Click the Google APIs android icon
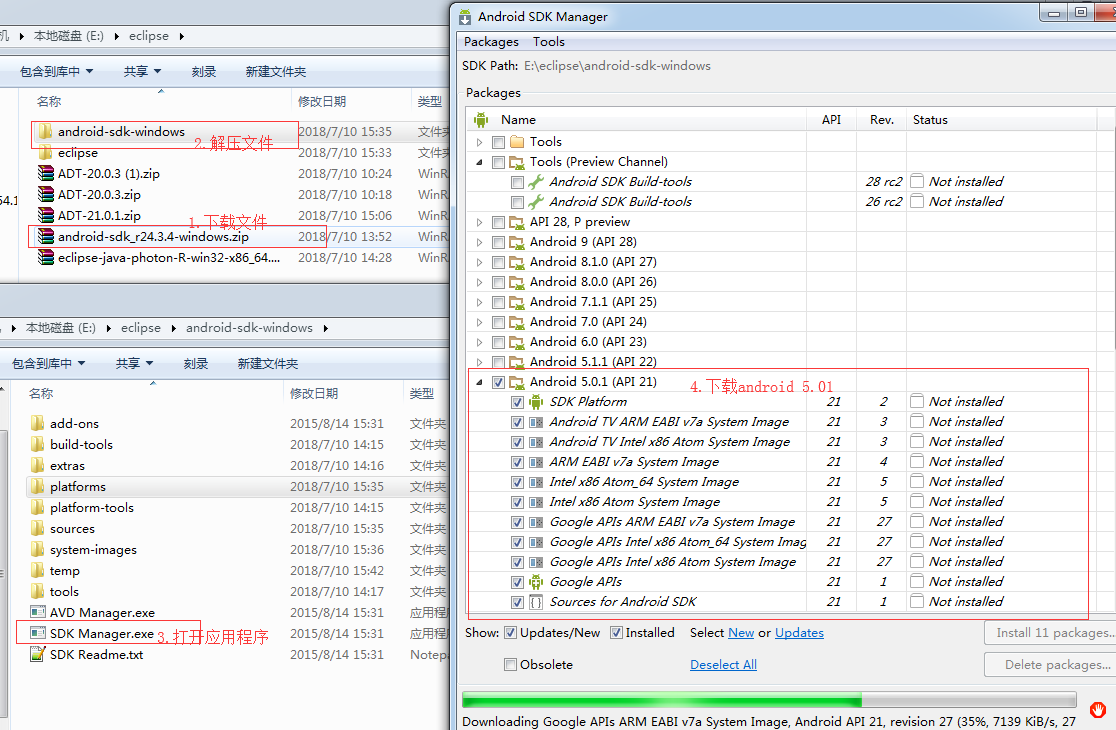 [536, 582]
